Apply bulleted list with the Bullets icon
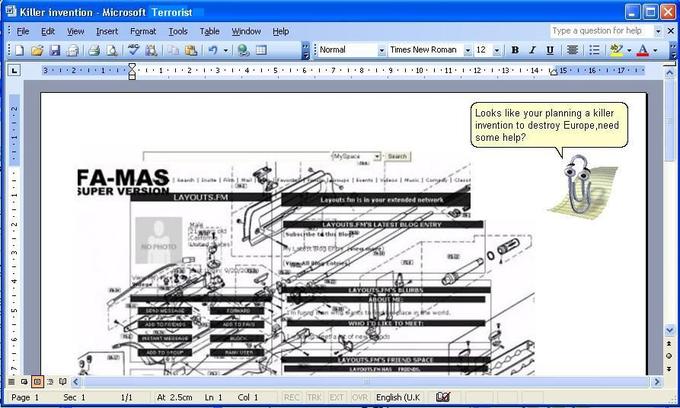 (594, 50)
